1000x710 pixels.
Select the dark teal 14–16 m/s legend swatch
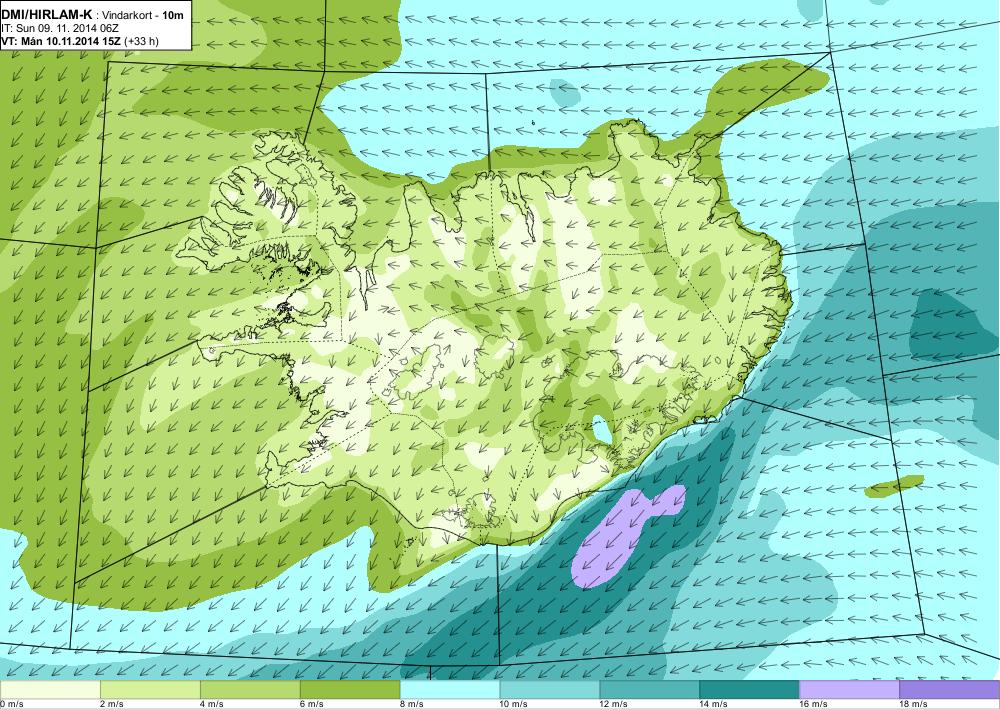point(749,690)
